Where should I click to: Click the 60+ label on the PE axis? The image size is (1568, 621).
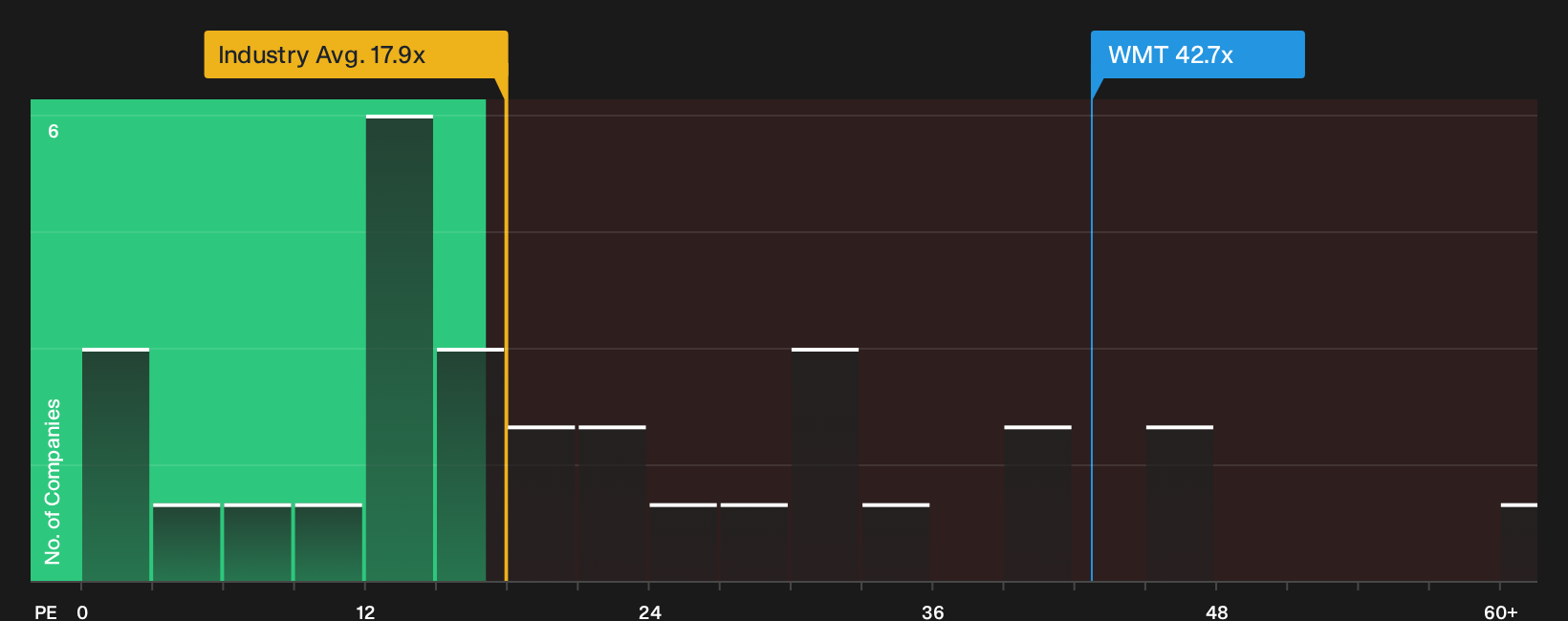point(1501,611)
